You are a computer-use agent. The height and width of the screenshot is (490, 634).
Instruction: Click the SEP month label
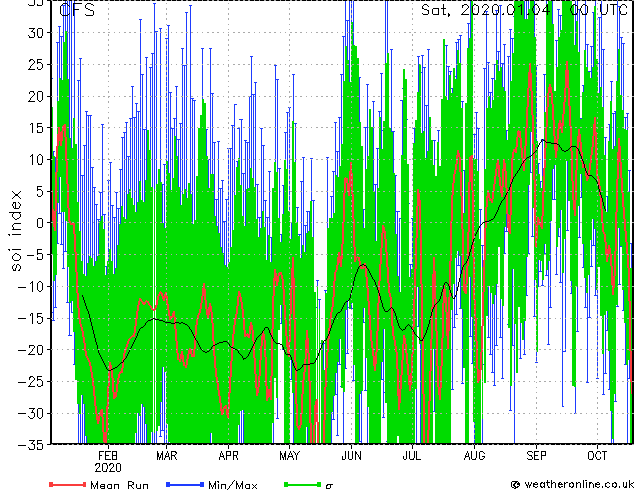[x=536, y=456]
